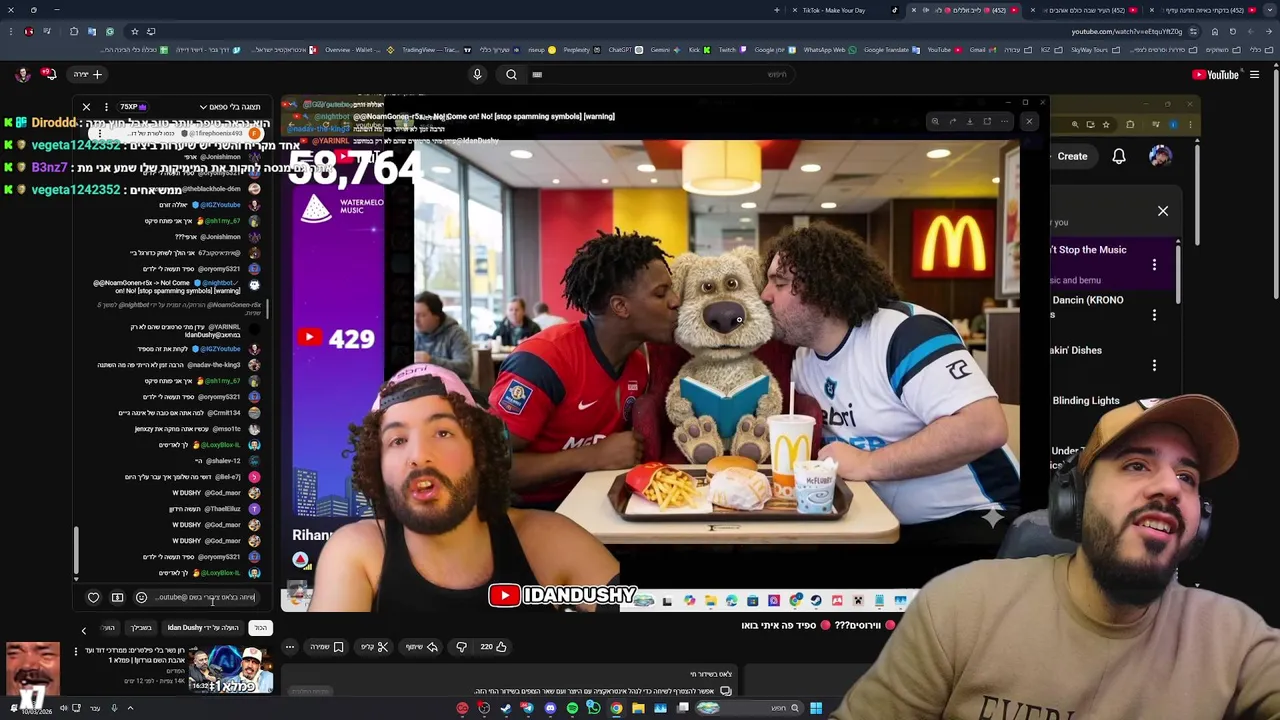Open the recommended video thumbnail 16:32
1280x720 pixels.
(231, 669)
